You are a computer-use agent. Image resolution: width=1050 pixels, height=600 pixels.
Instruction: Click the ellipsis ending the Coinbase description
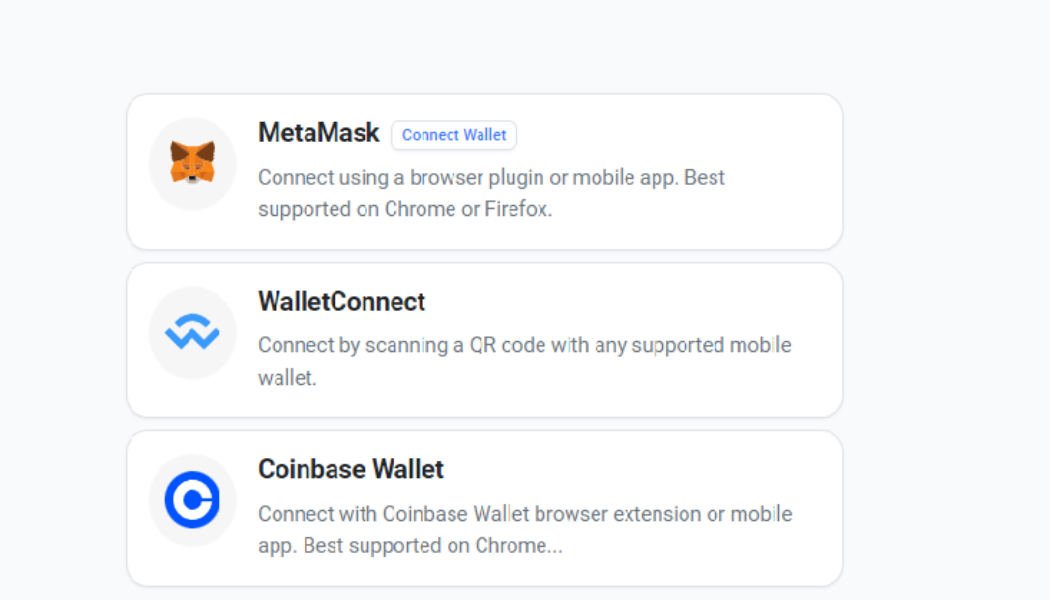(555, 548)
